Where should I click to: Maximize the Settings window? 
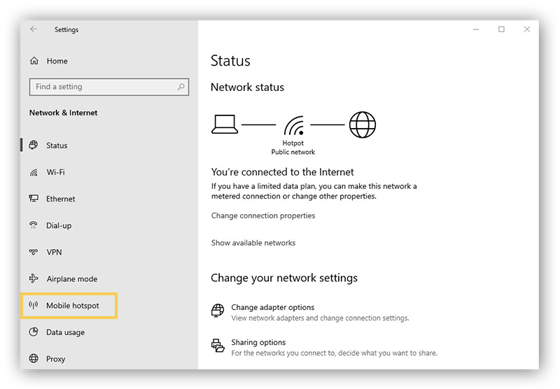click(x=501, y=29)
